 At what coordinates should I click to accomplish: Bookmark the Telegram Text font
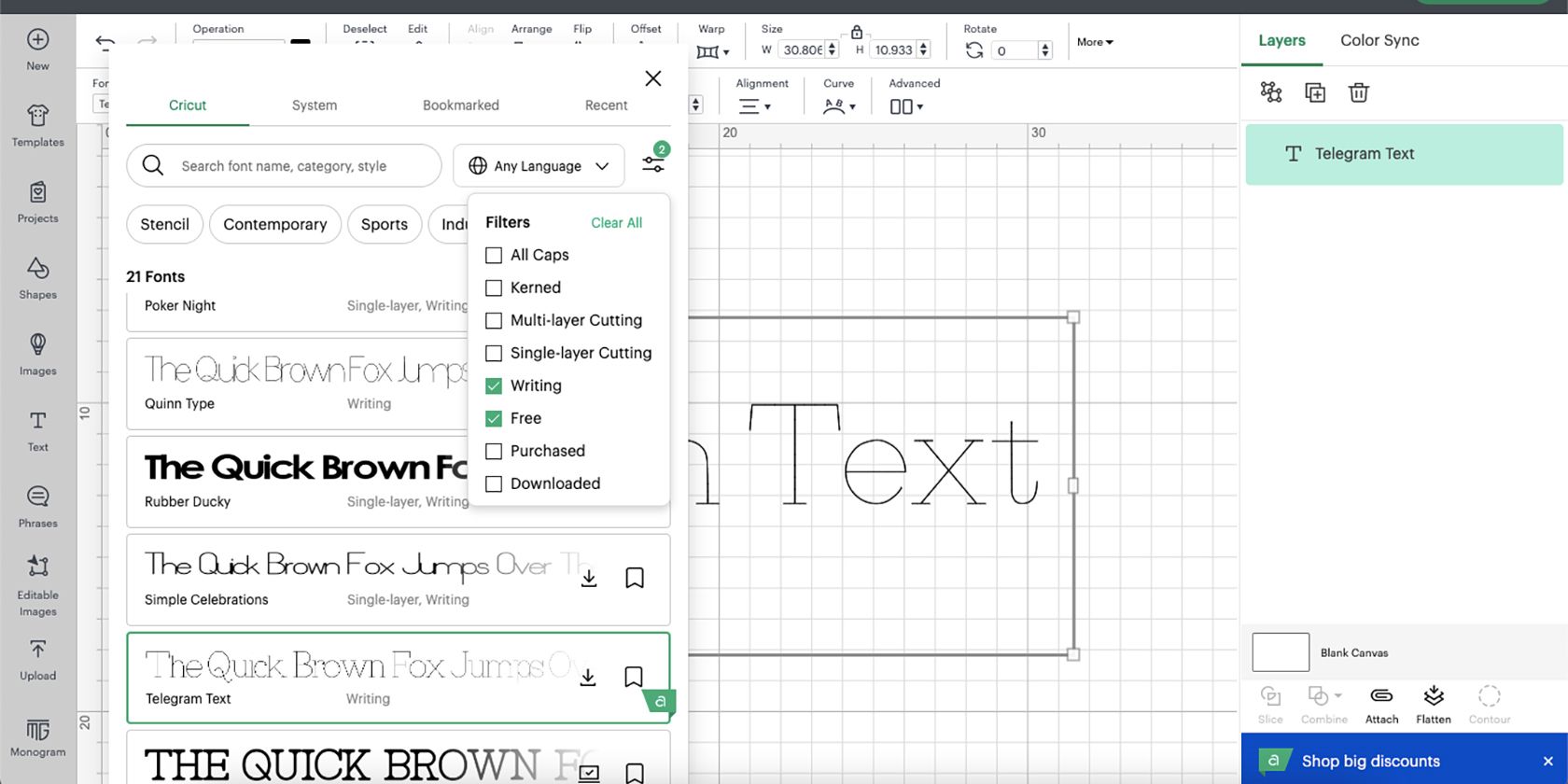click(634, 677)
